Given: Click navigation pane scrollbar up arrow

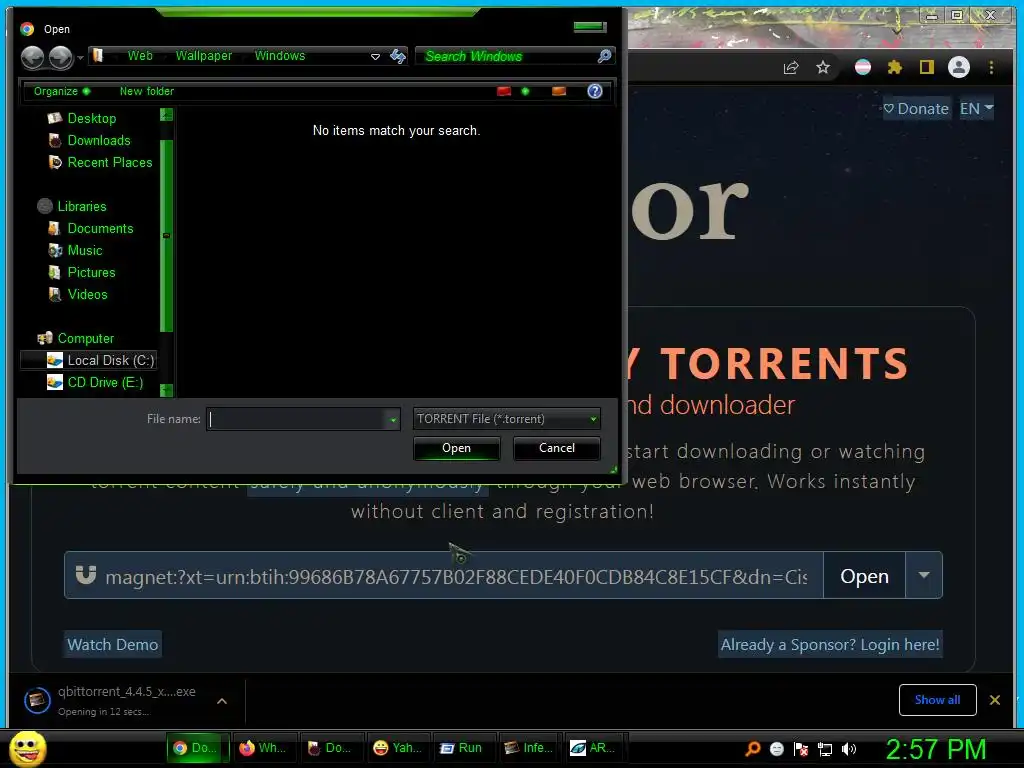Looking at the screenshot, I should tap(167, 115).
